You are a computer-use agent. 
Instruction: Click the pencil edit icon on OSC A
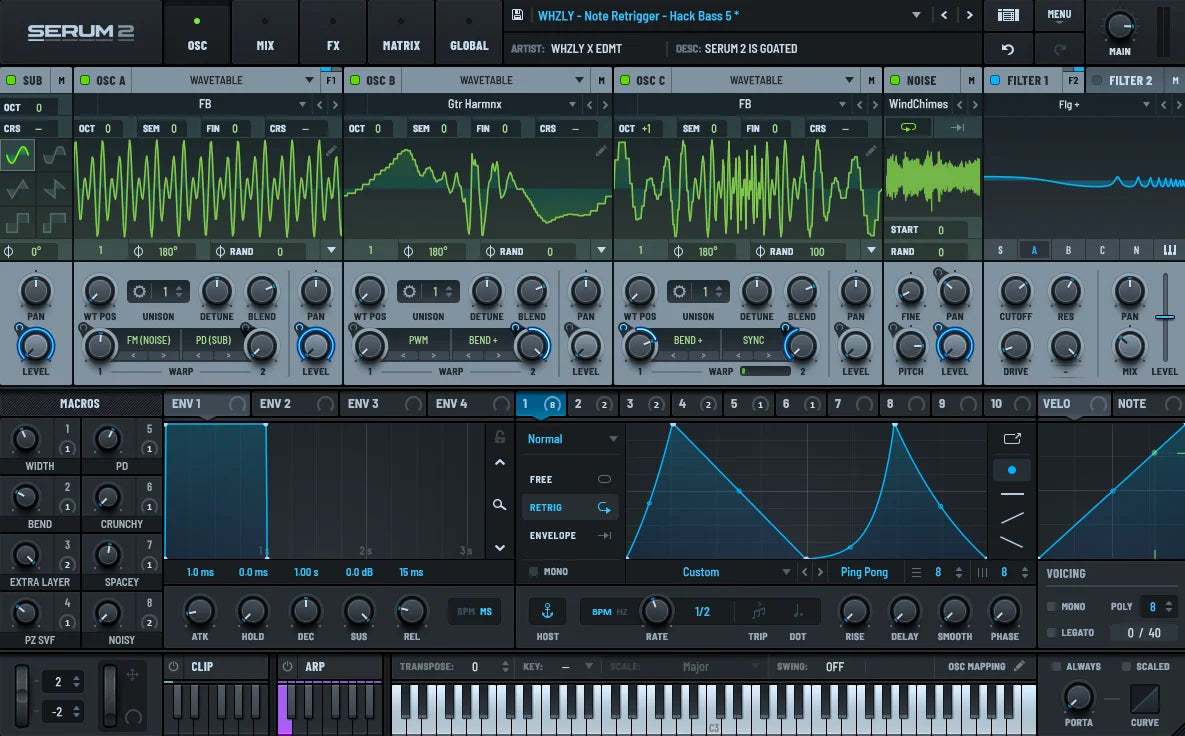coord(331,150)
